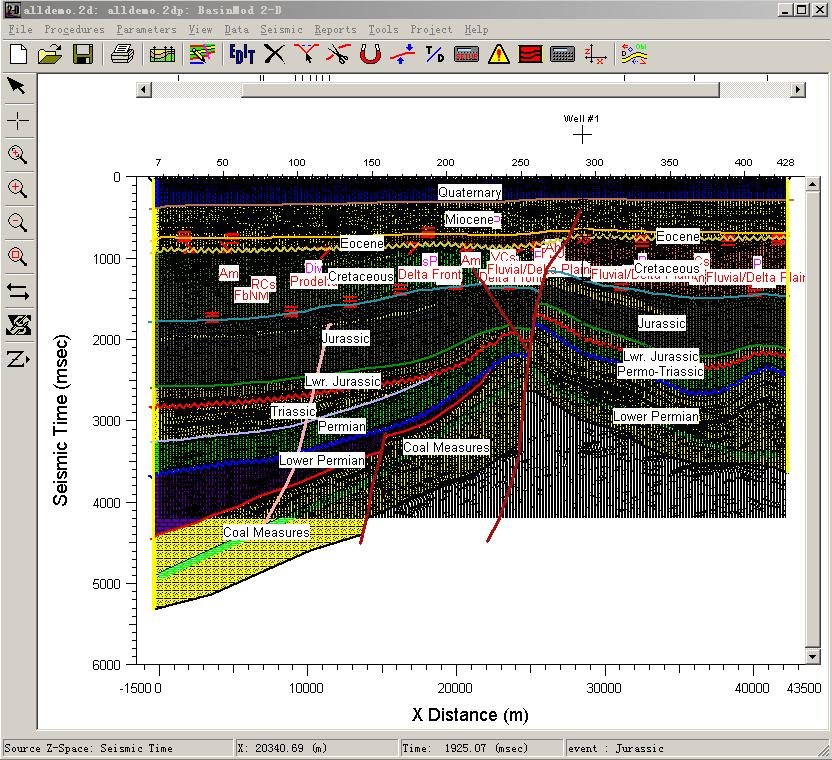The width and height of the screenshot is (832, 760).
Task: Click the Well #1 cross marker
Action: (582, 135)
